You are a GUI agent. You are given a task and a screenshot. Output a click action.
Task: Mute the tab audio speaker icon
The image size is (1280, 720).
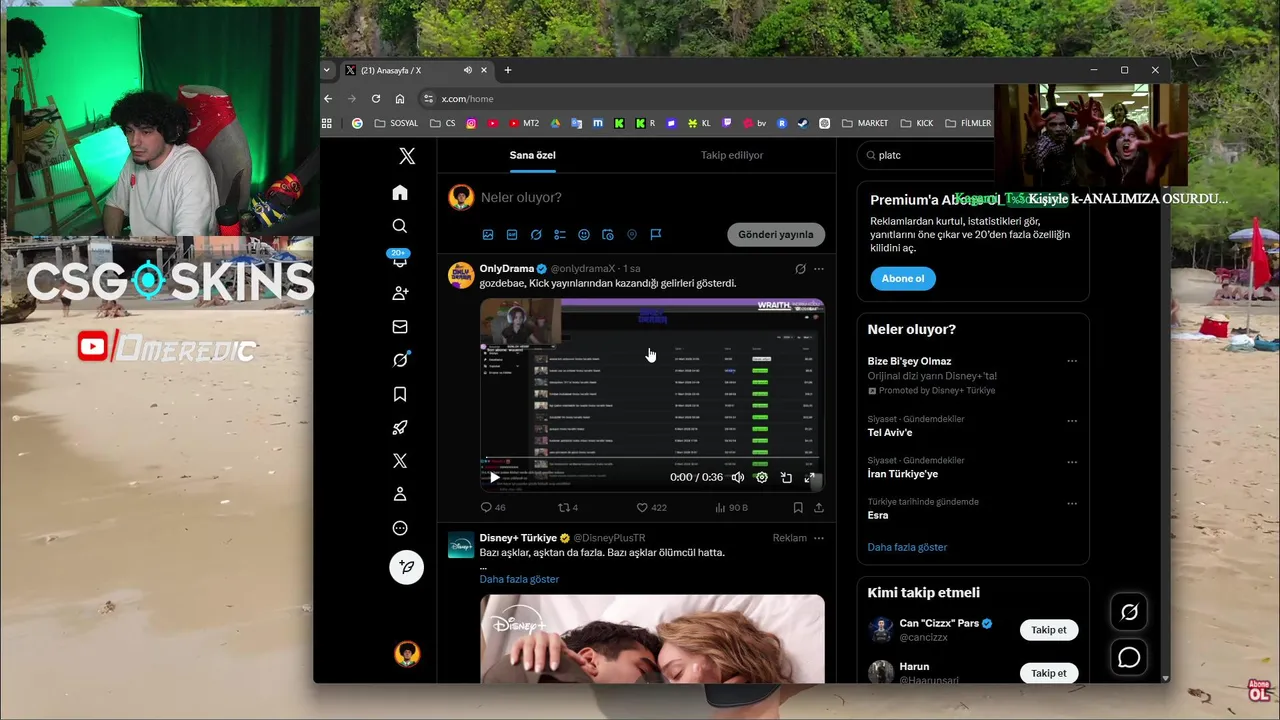[468, 70]
